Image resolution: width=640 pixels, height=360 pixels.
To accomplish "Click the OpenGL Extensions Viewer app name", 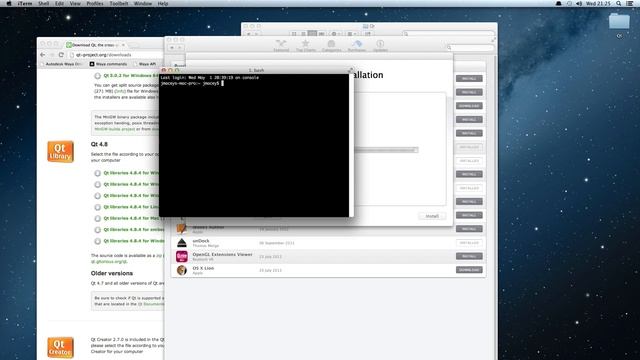I will click(x=222, y=254).
